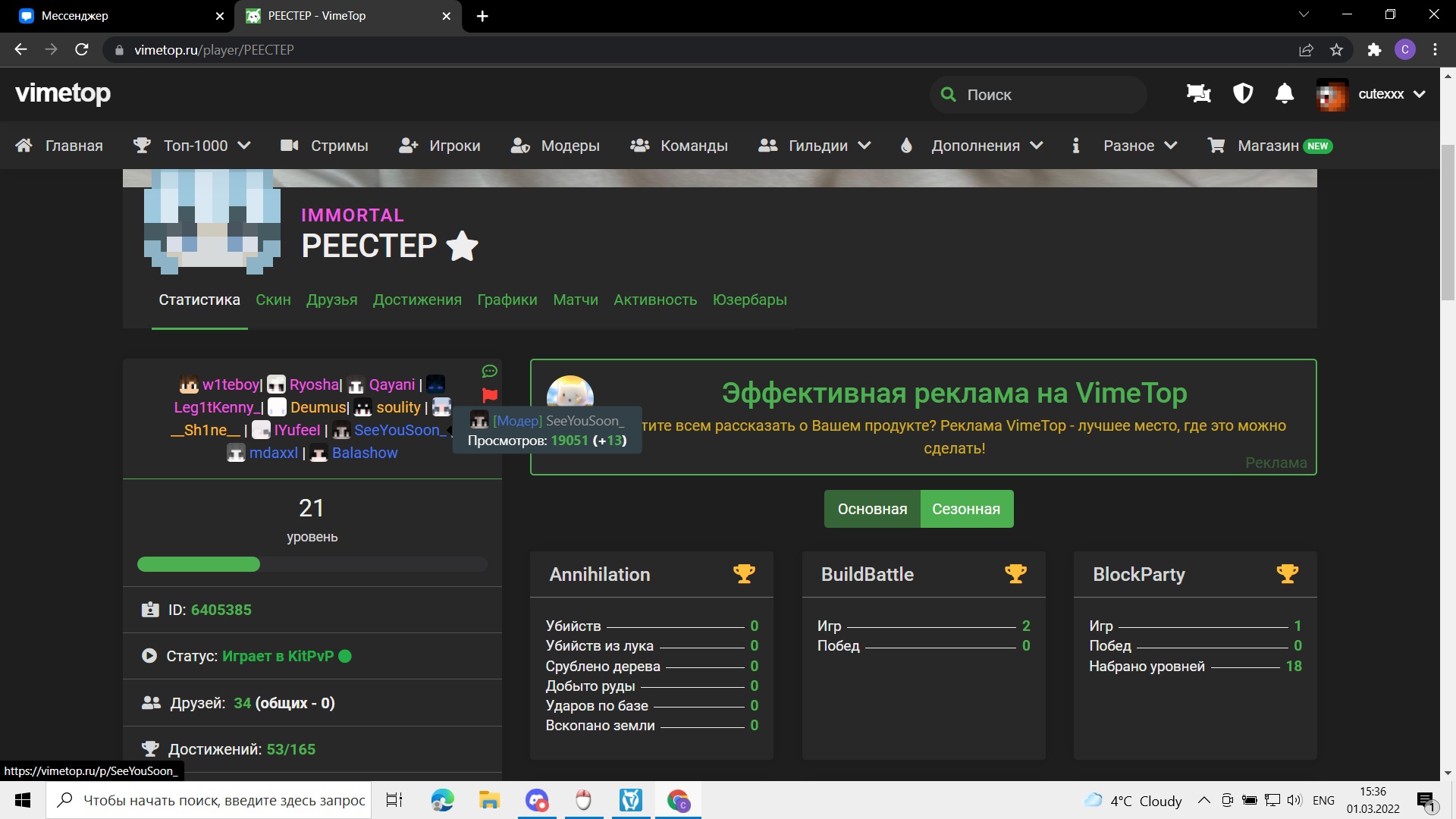Open the notifications bell

(1285, 93)
